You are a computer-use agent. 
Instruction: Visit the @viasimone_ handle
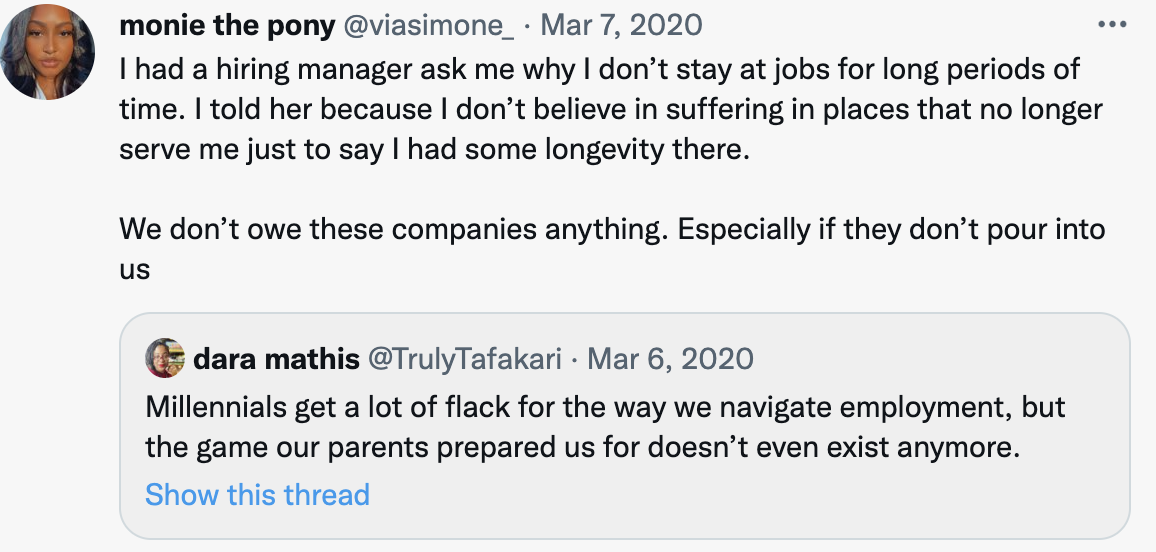tap(429, 25)
